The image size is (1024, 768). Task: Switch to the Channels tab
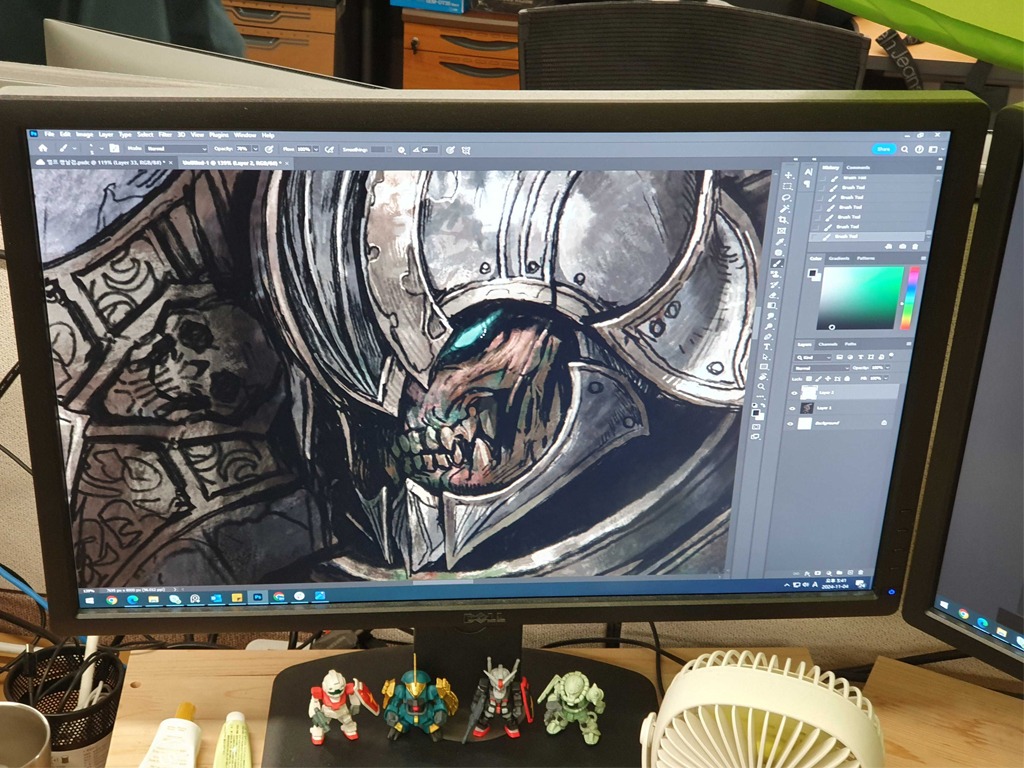coord(829,344)
